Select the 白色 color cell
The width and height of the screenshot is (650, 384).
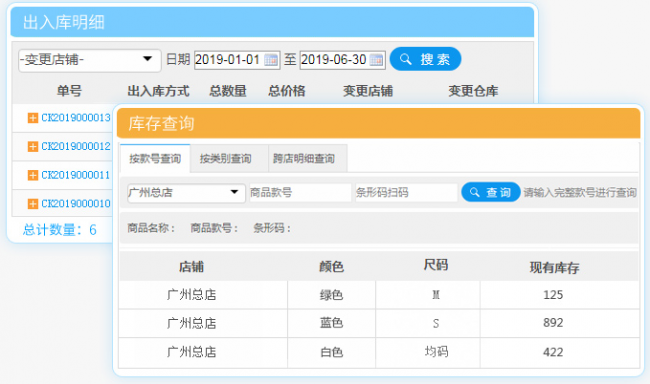(x=332, y=352)
